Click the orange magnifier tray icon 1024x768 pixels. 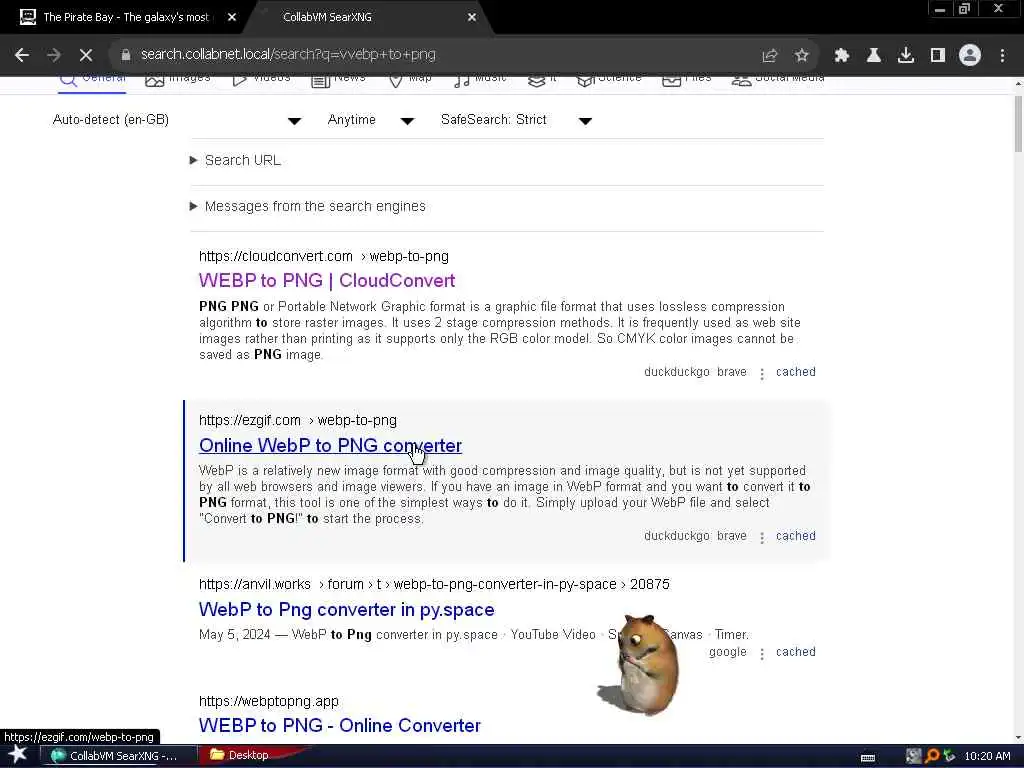coord(932,756)
